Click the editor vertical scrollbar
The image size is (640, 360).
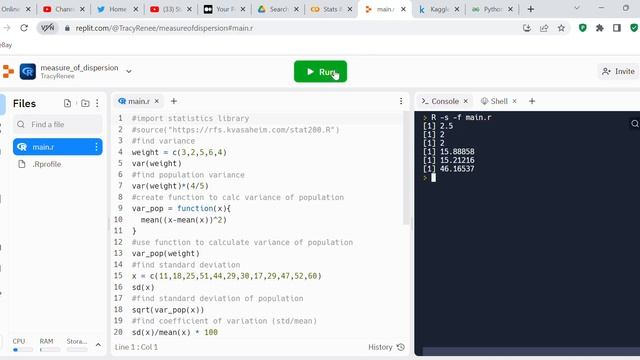point(406,168)
